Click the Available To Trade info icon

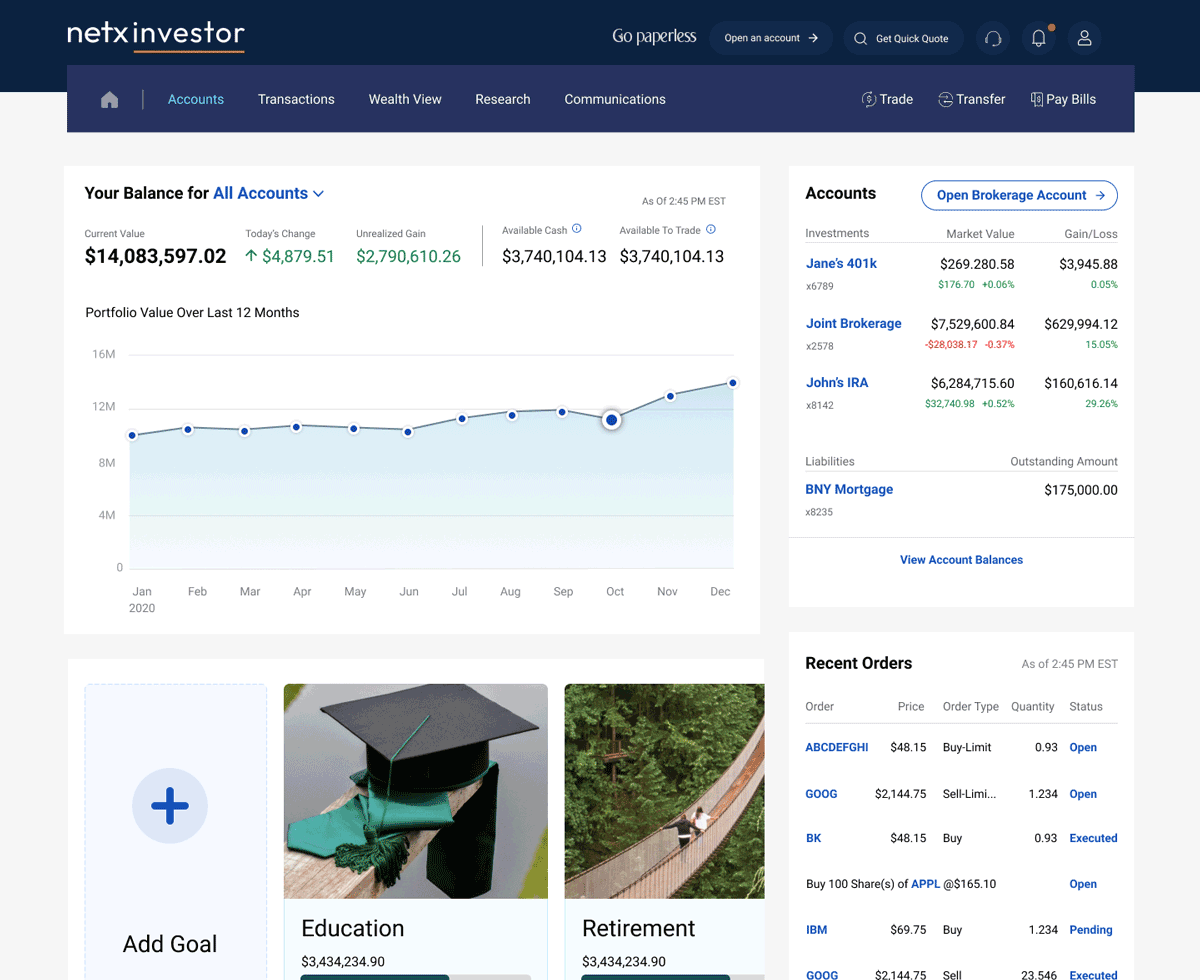click(711, 229)
